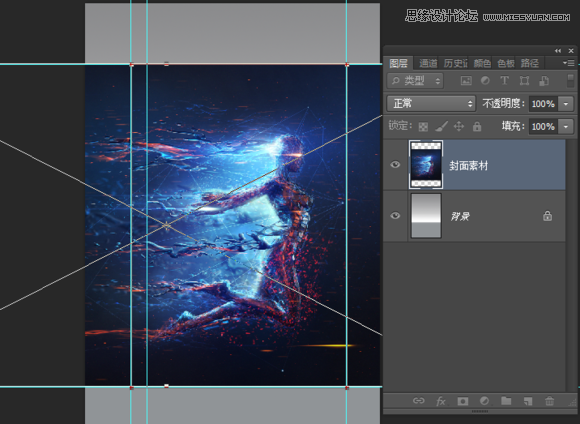Open the 颜色 (Color) tab
Image resolution: width=580 pixels, height=424 pixels.
click(x=482, y=63)
